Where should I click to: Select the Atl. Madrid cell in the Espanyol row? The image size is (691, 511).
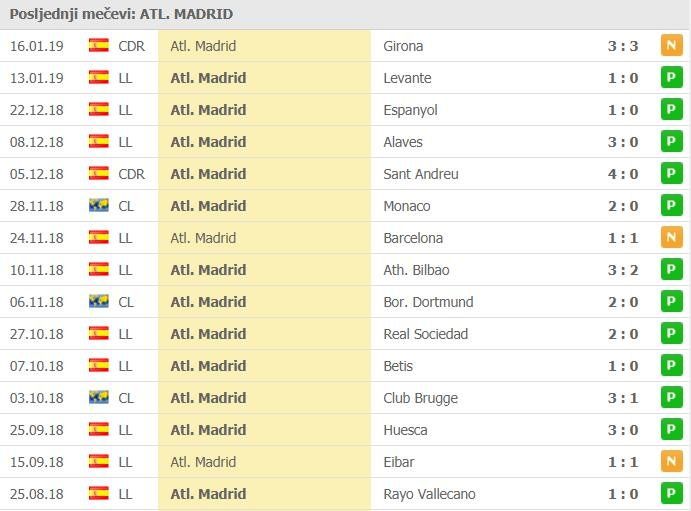pyautogui.click(x=208, y=110)
